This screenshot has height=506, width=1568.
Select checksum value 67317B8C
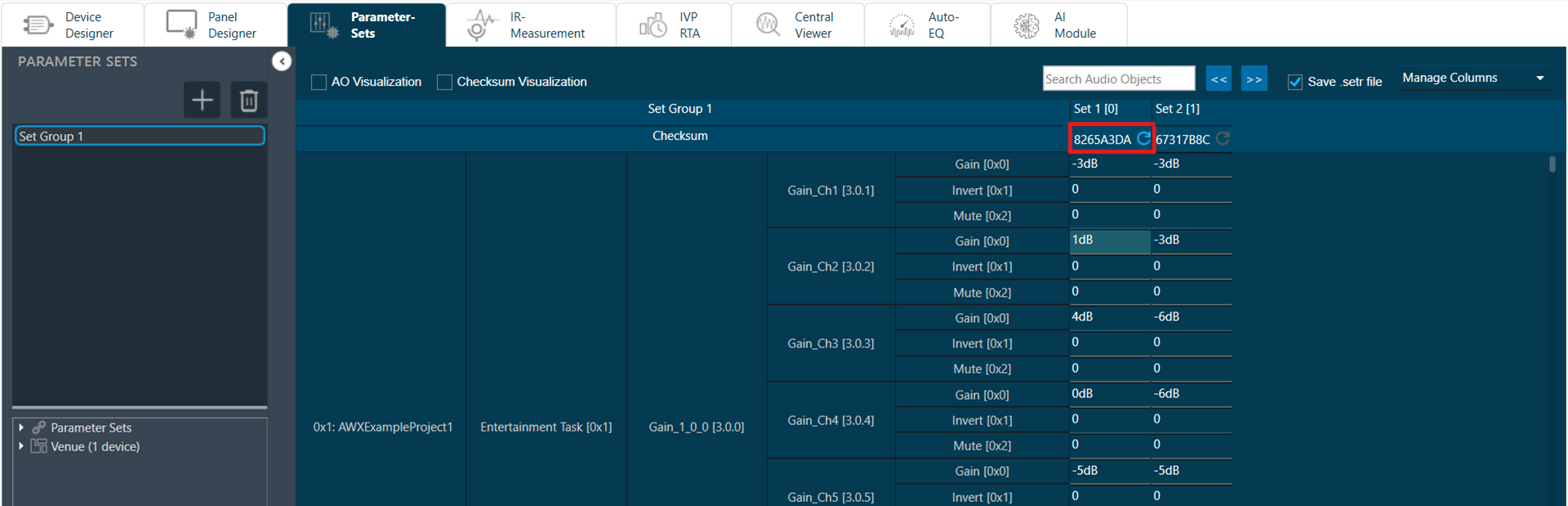(x=1183, y=140)
